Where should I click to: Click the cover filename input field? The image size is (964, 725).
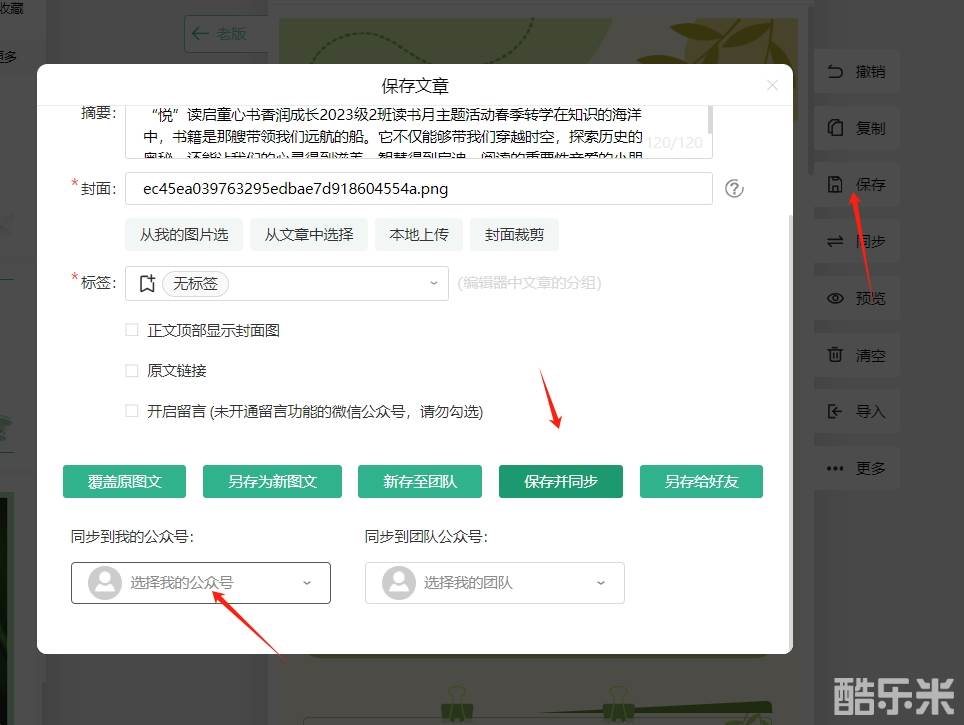[x=418, y=188]
